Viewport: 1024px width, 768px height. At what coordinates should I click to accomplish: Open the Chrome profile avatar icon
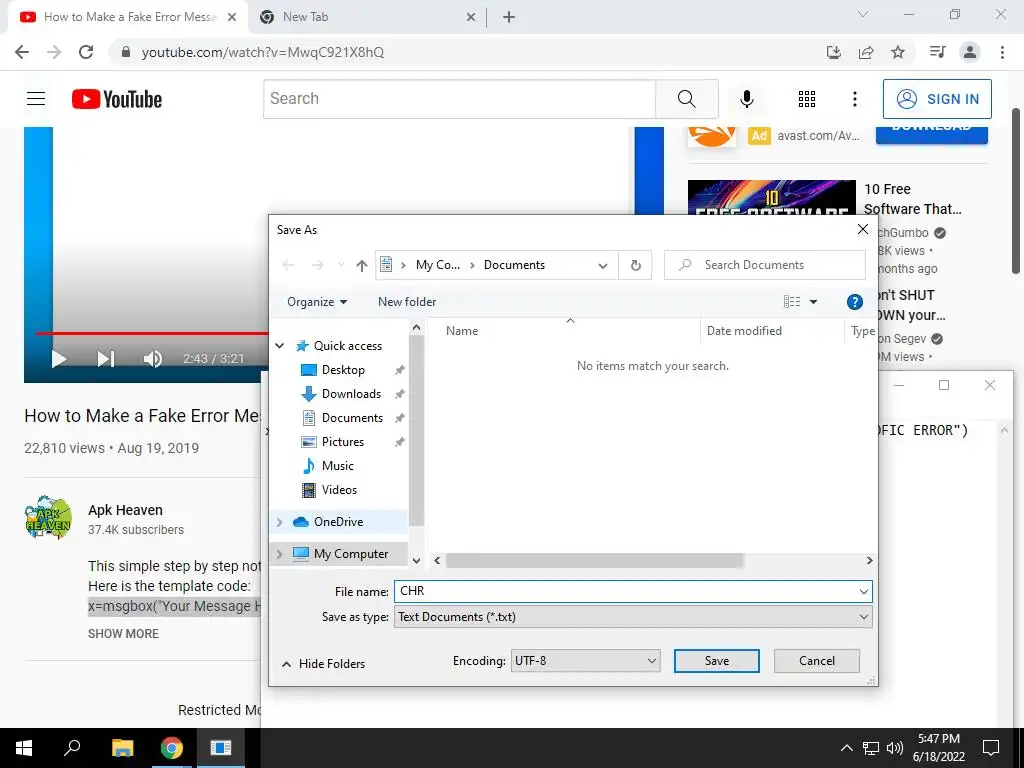click(x=970, y=52)
